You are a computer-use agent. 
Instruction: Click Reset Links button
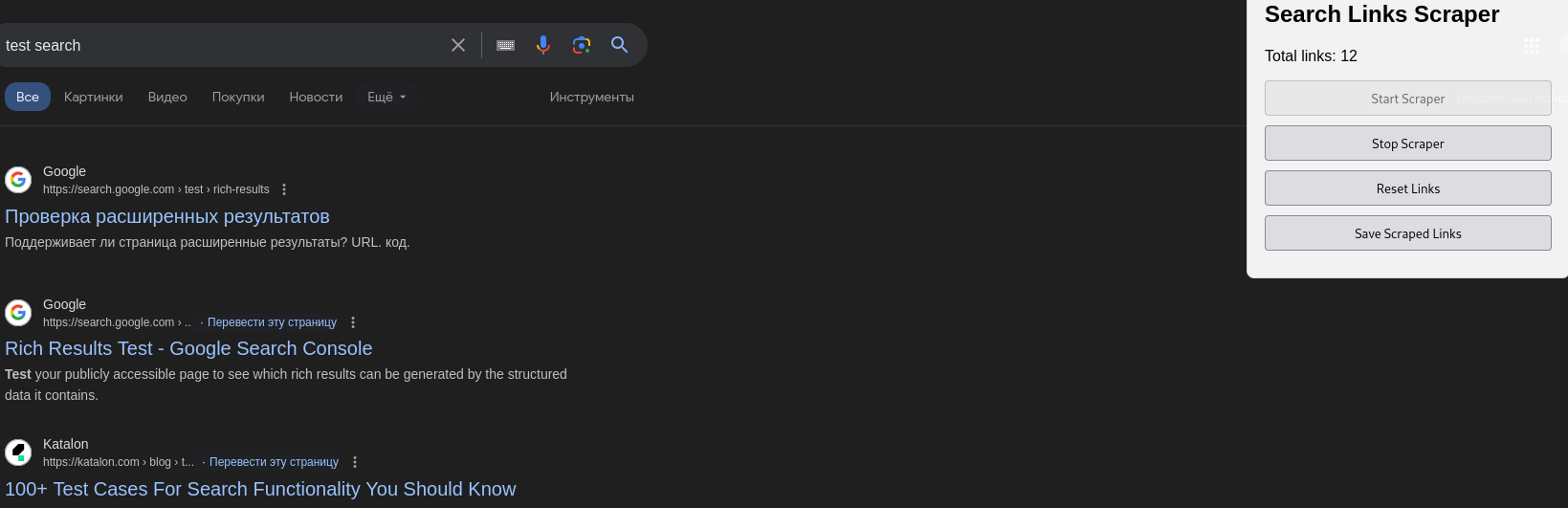tap(1408, 188)
